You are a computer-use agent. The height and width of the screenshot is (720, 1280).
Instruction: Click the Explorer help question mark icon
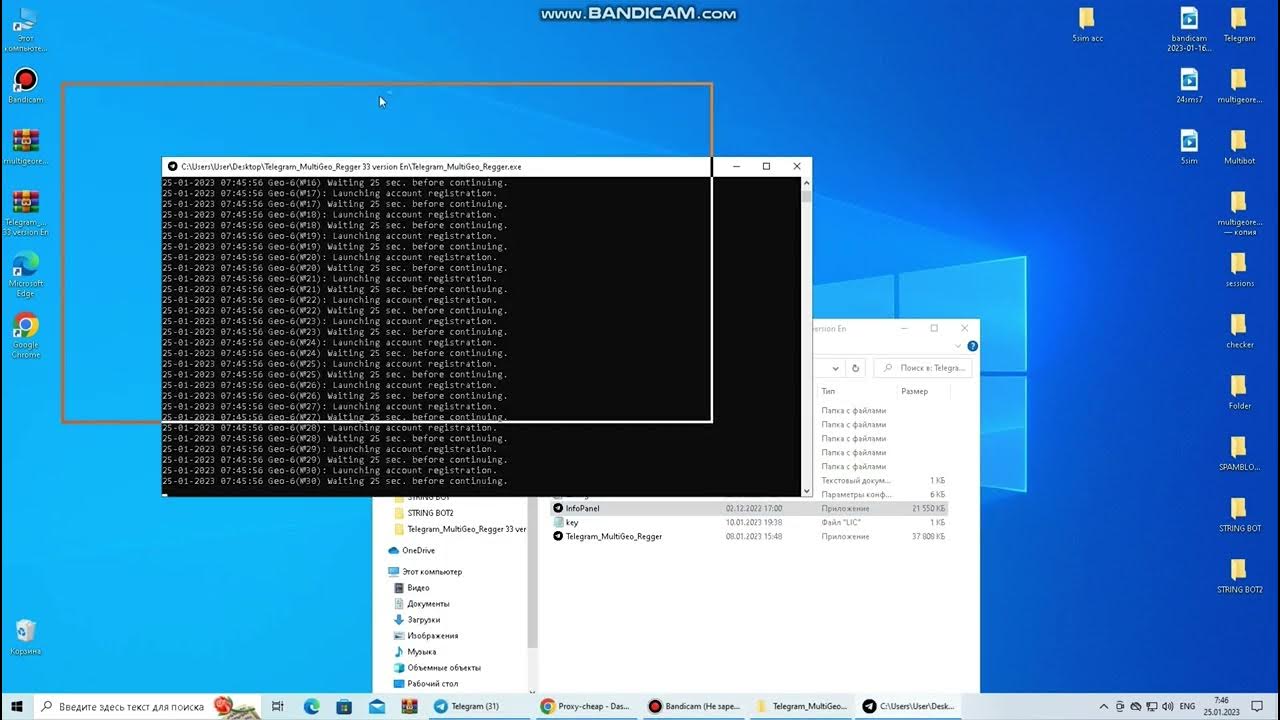coord(972,346)
